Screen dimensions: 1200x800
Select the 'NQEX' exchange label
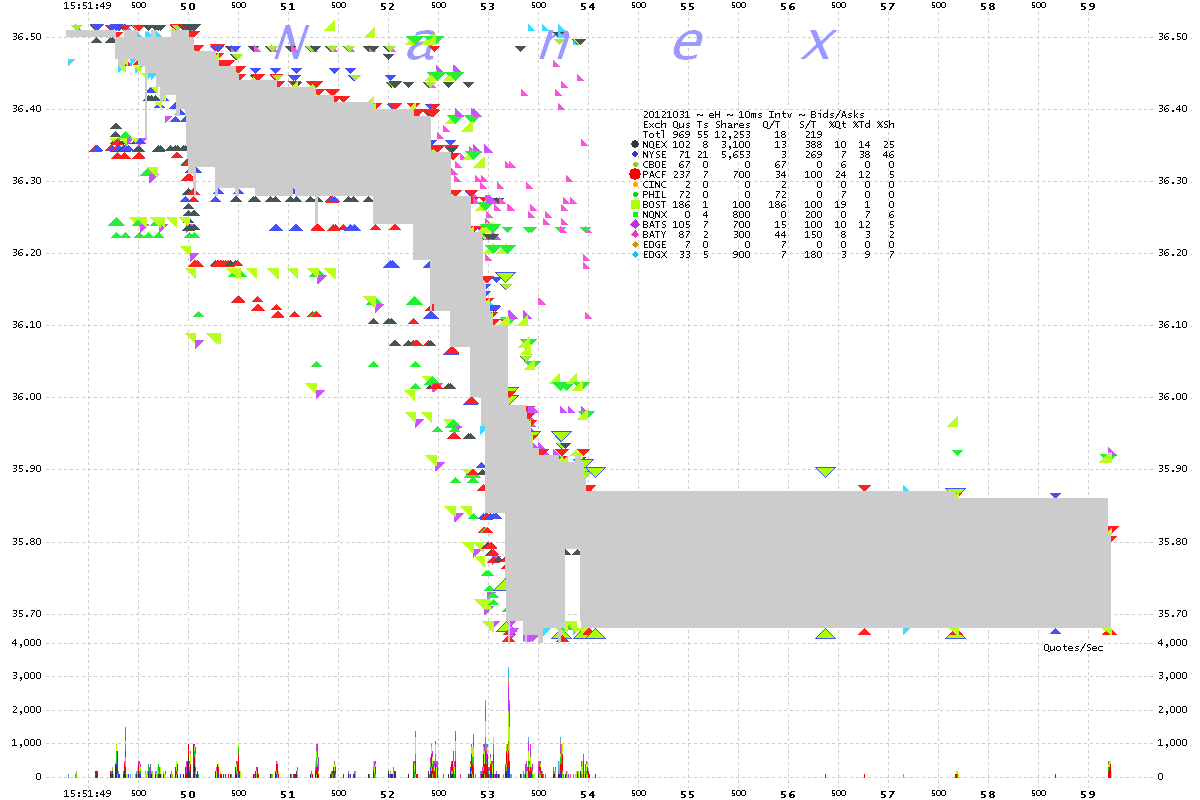[654, 145]
